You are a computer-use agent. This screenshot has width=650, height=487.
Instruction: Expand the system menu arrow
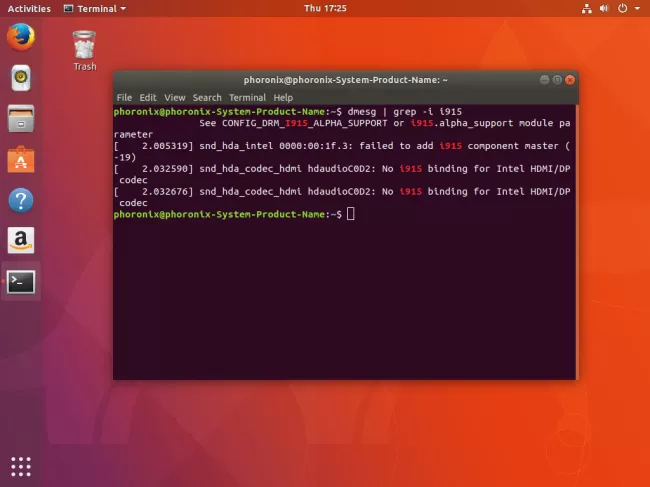(x=637, y=8)
